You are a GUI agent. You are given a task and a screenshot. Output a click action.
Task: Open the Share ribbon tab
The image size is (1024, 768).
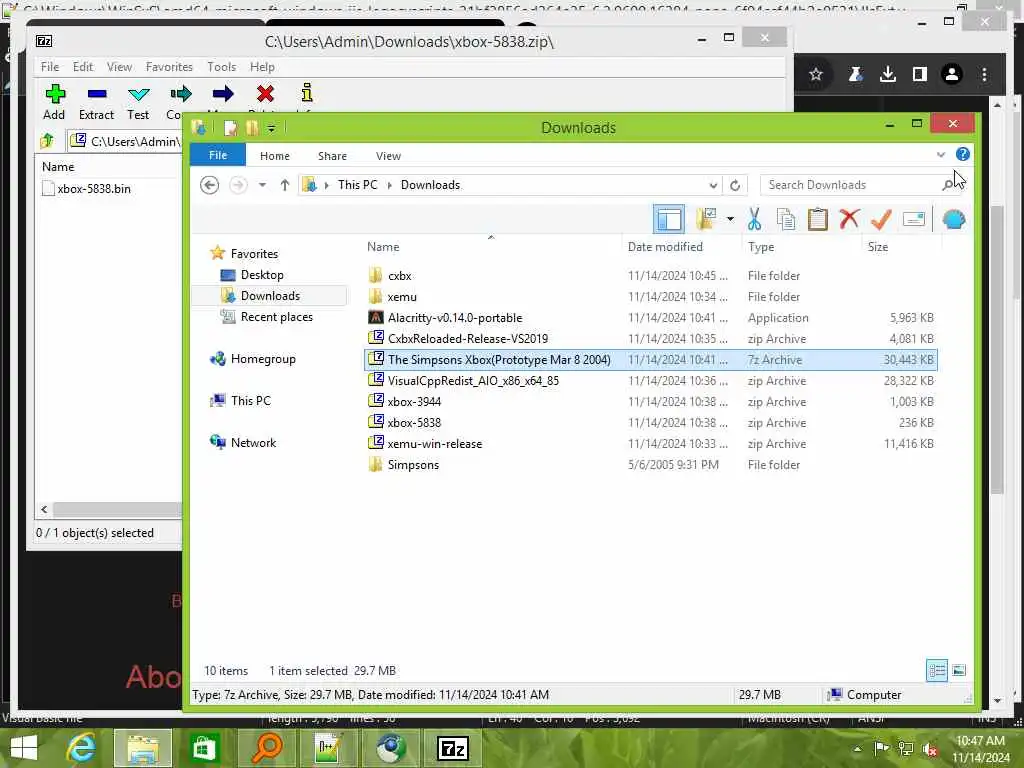[332, 156]
